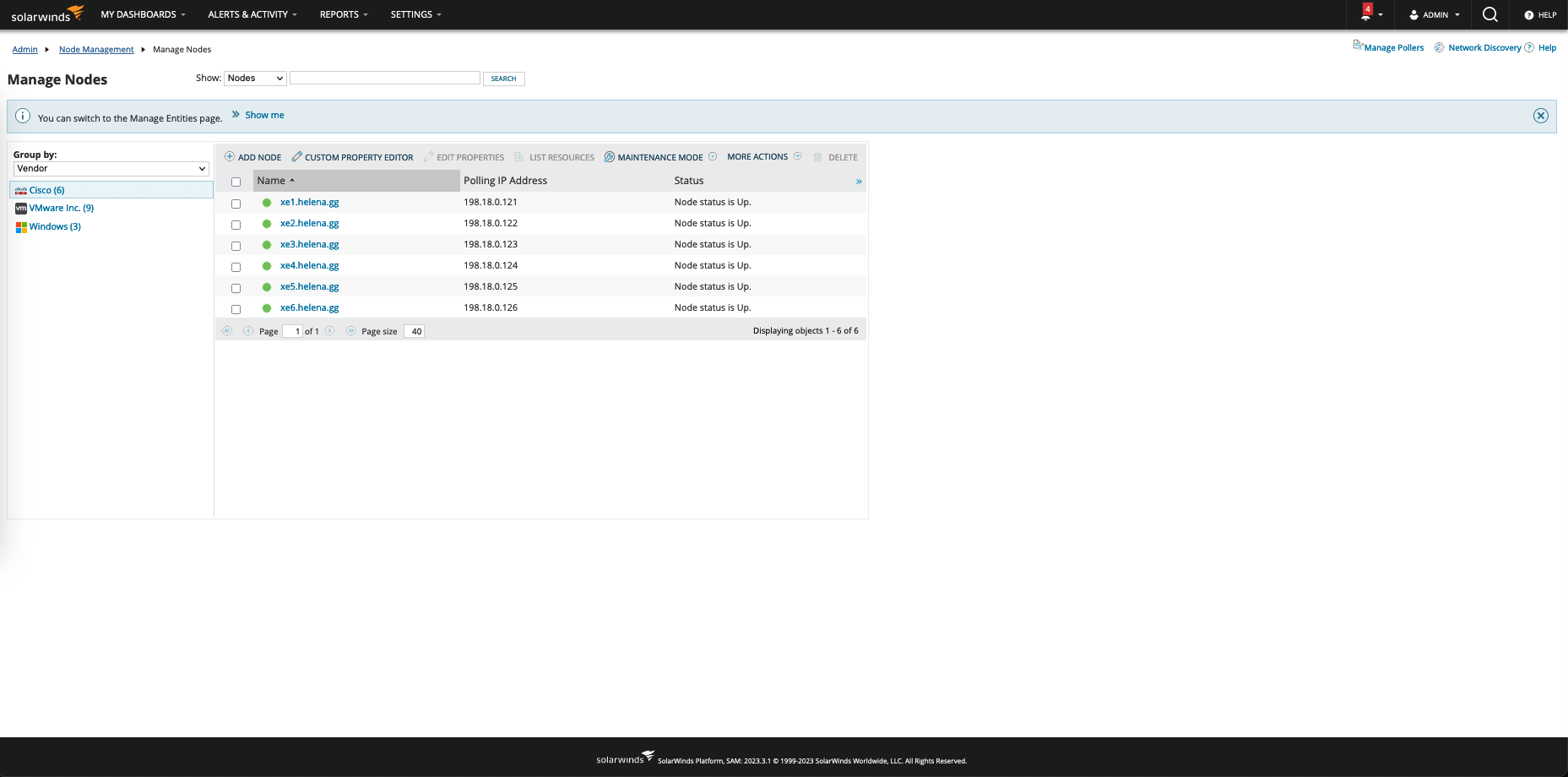Click the Maintenance Mode icon
Image resolution: width=1568 pixels, height=777 pixels.
[x=610, y=157]
